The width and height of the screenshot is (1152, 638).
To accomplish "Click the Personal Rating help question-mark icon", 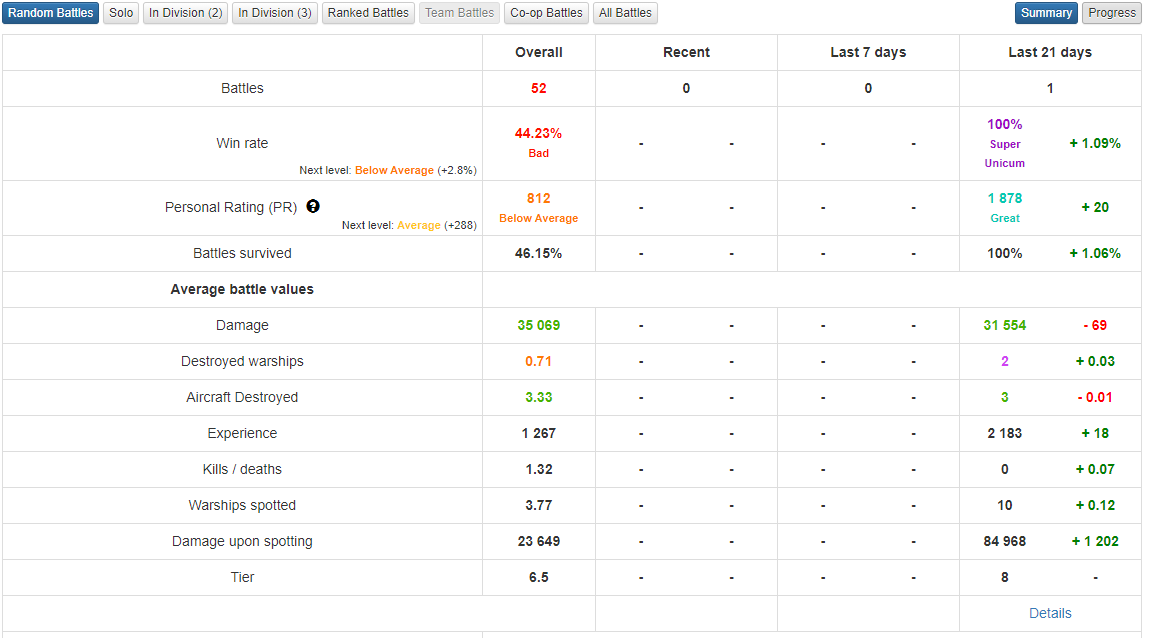I will point(313,207).
